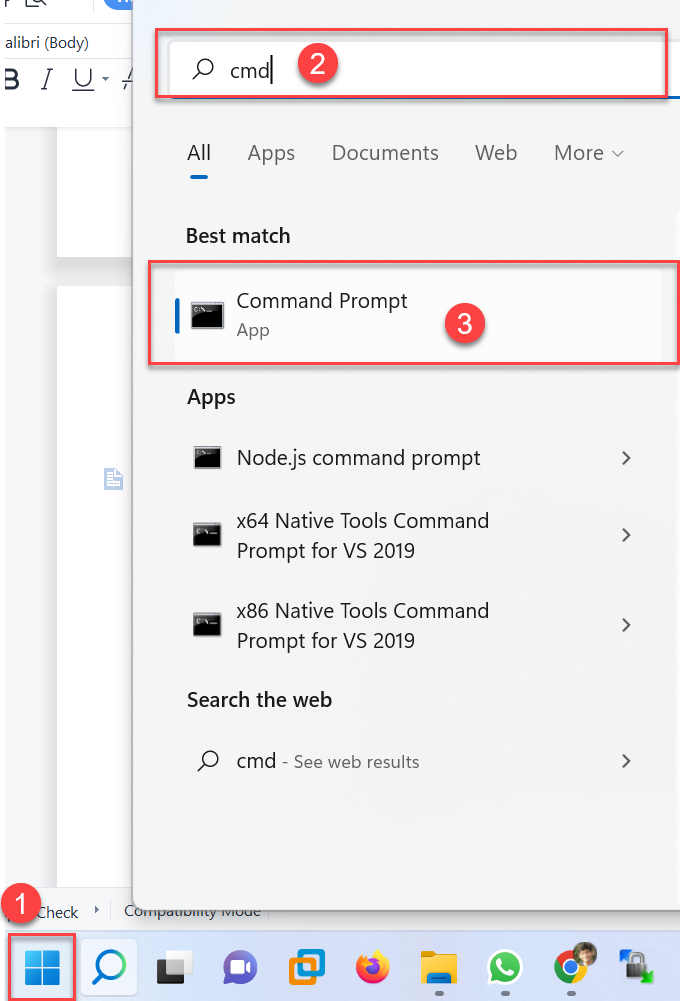Open the Command Prompt best match
This screenshot has width=680, height=1001.
pyautogui.click(x=418, y=315)
